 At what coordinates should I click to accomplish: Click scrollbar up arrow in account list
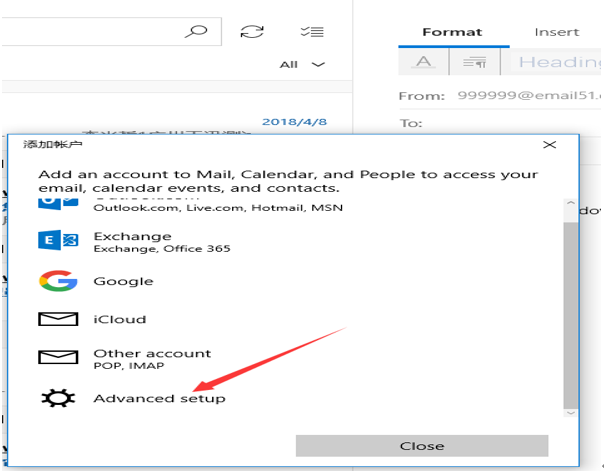click(x=570, y=203)
